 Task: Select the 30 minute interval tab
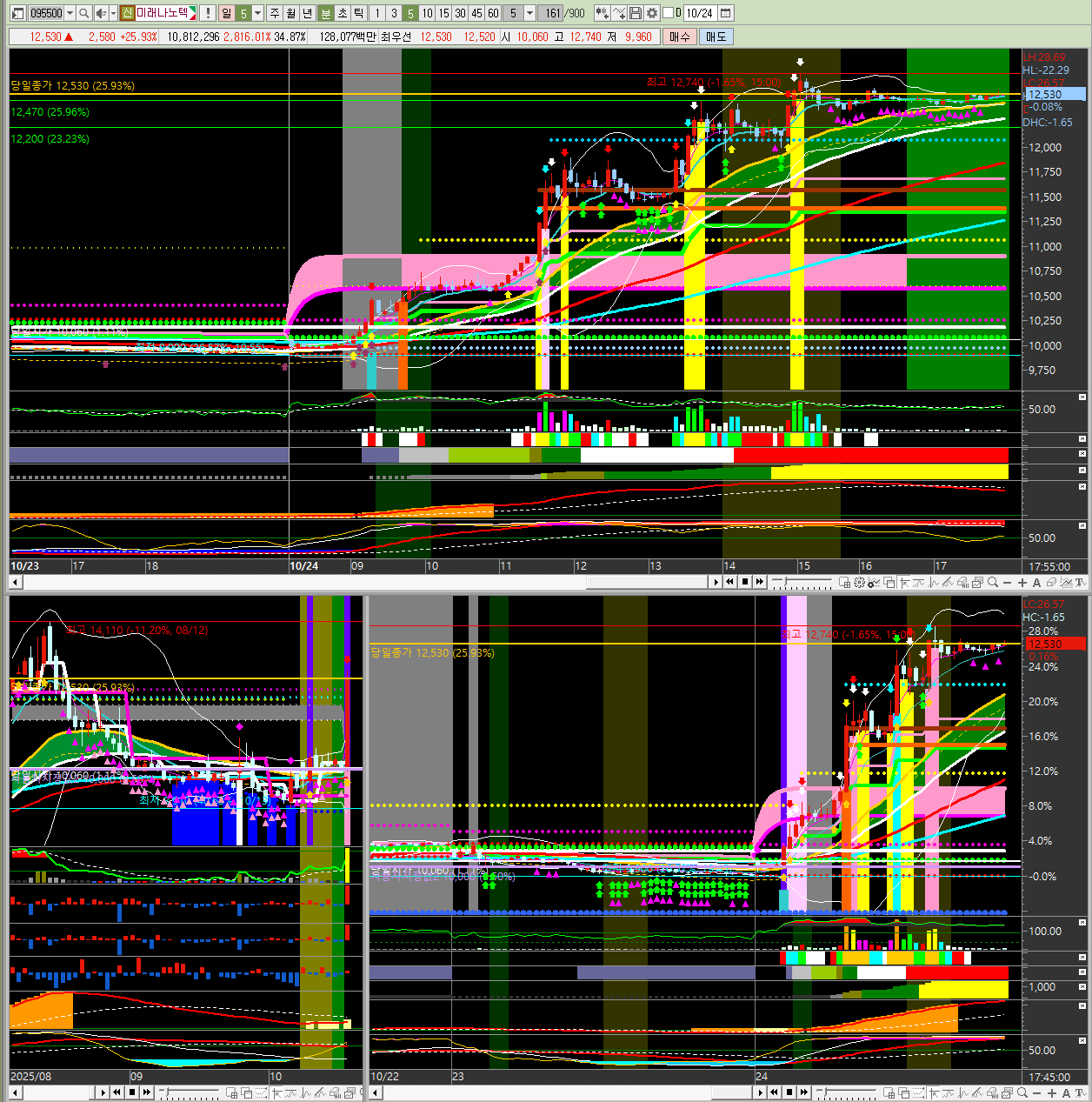[460, 13]
